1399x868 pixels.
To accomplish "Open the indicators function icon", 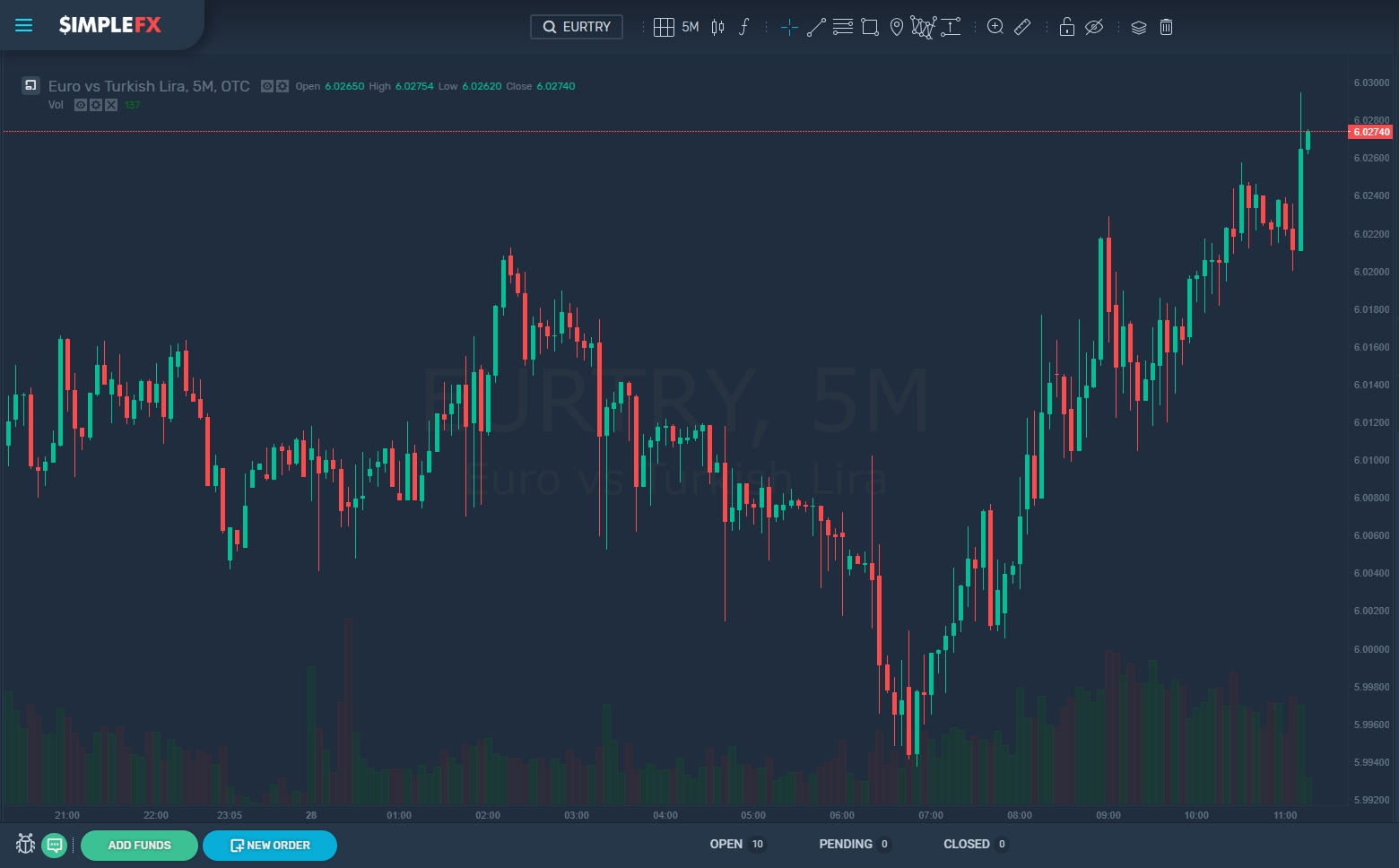I will point(743,27).
